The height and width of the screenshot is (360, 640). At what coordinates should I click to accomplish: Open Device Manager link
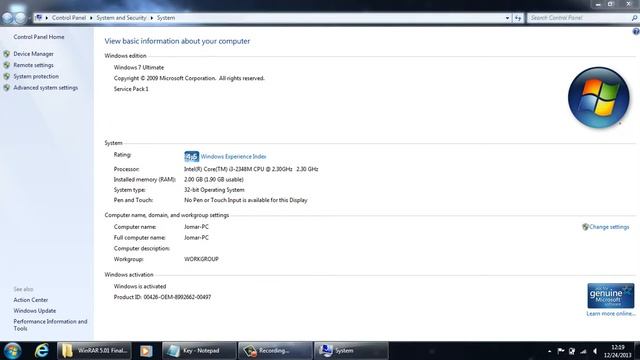pyautogui.click(x=33, y=54)
